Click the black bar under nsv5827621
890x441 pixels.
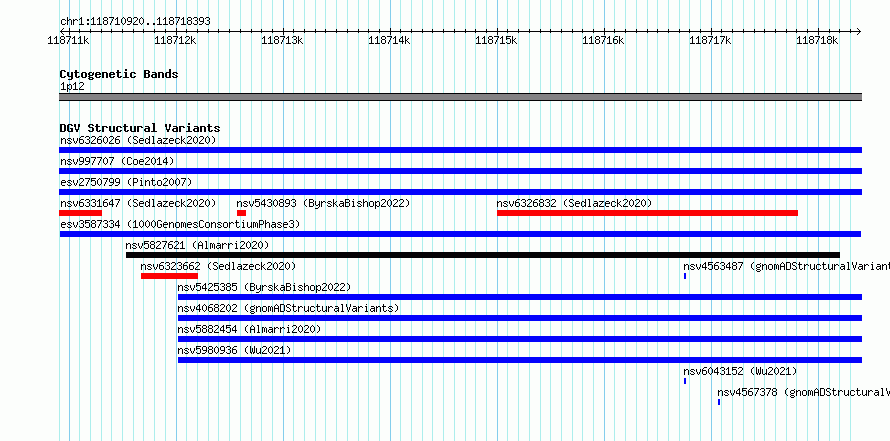pyautogui.click(x=482, y=255)
